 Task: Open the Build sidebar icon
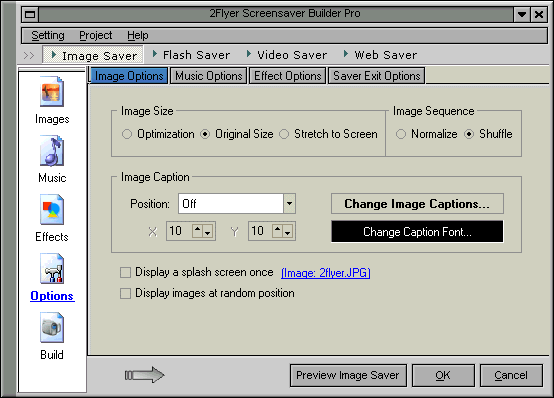point(52,327)
